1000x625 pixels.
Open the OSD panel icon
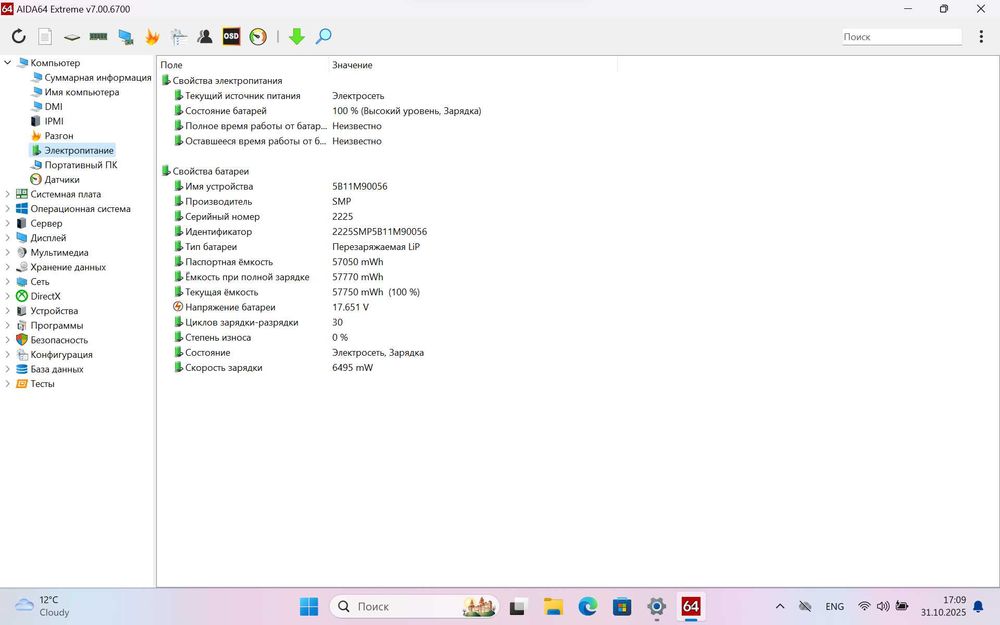pos(231,36)
